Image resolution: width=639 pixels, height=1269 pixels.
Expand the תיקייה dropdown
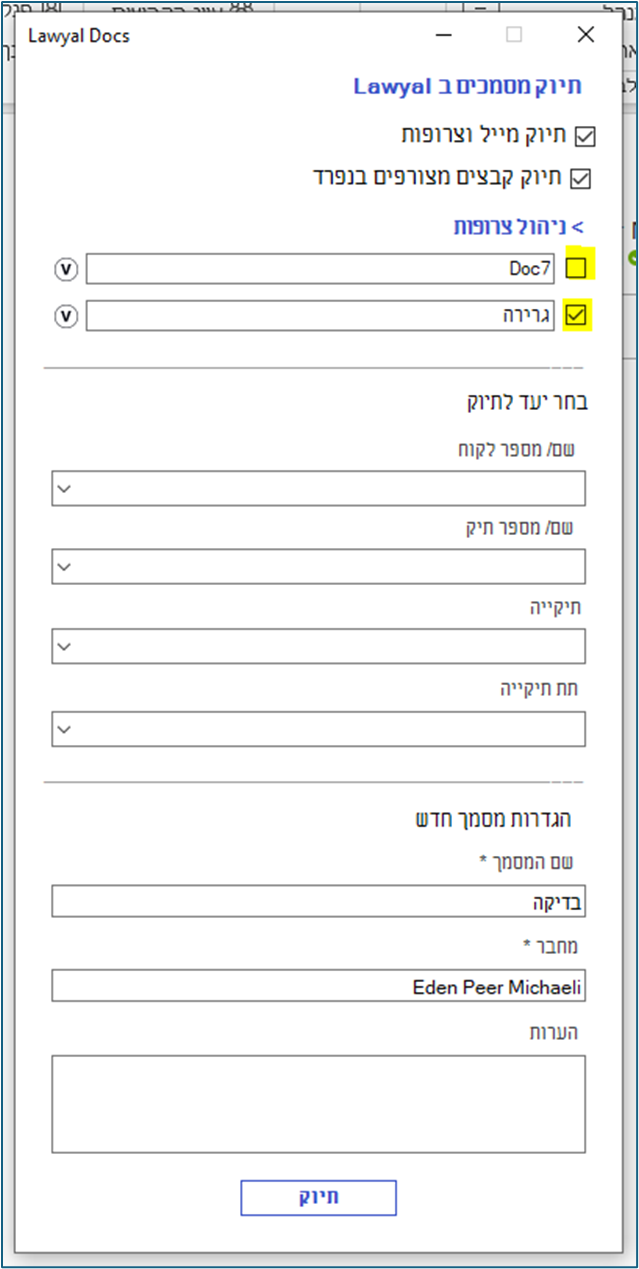[x=318, y=646]
